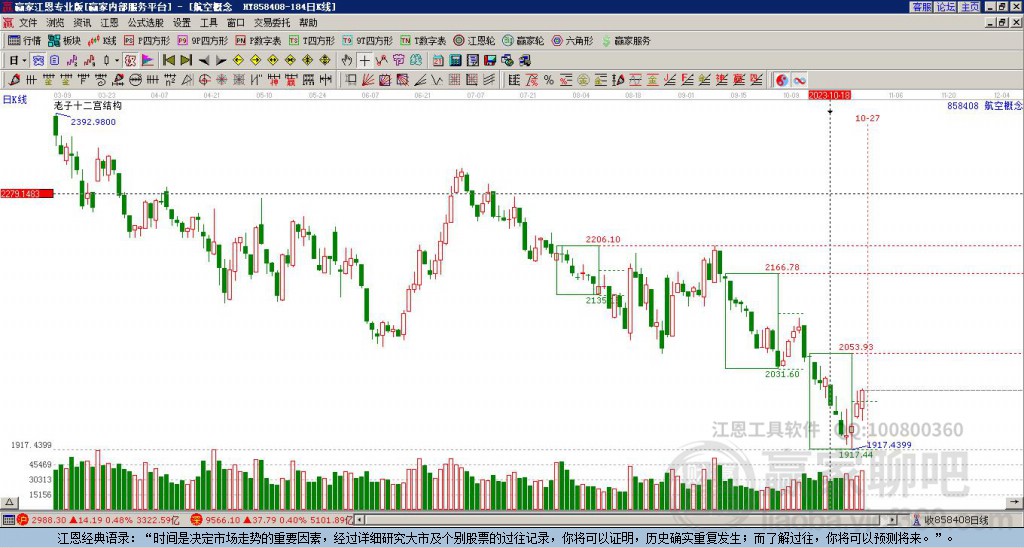Open the T数字表 tool
This screenshot has height=548, width=1024.
[423, 40]
